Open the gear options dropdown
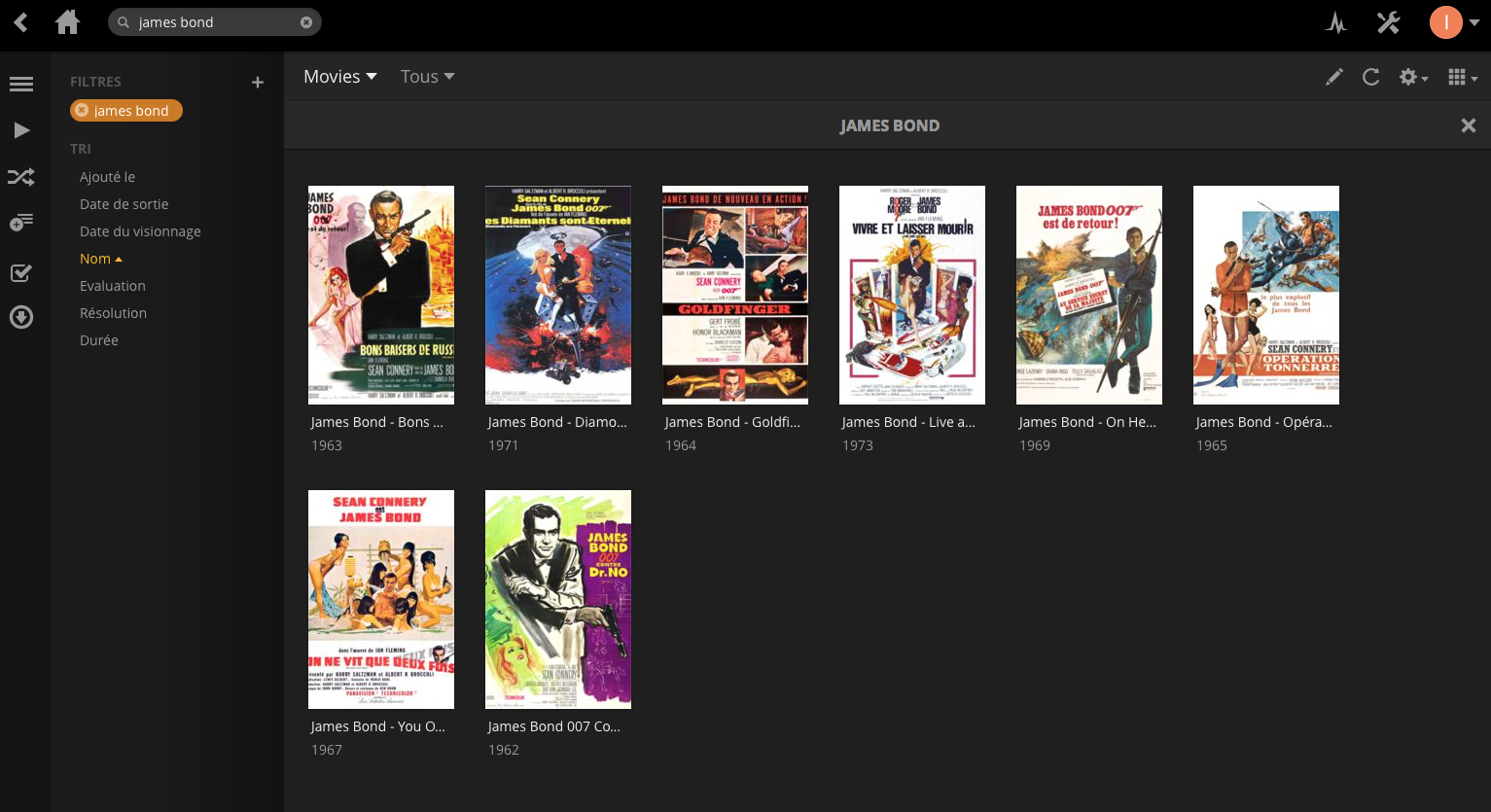1491x812 pixels. 1413,77
